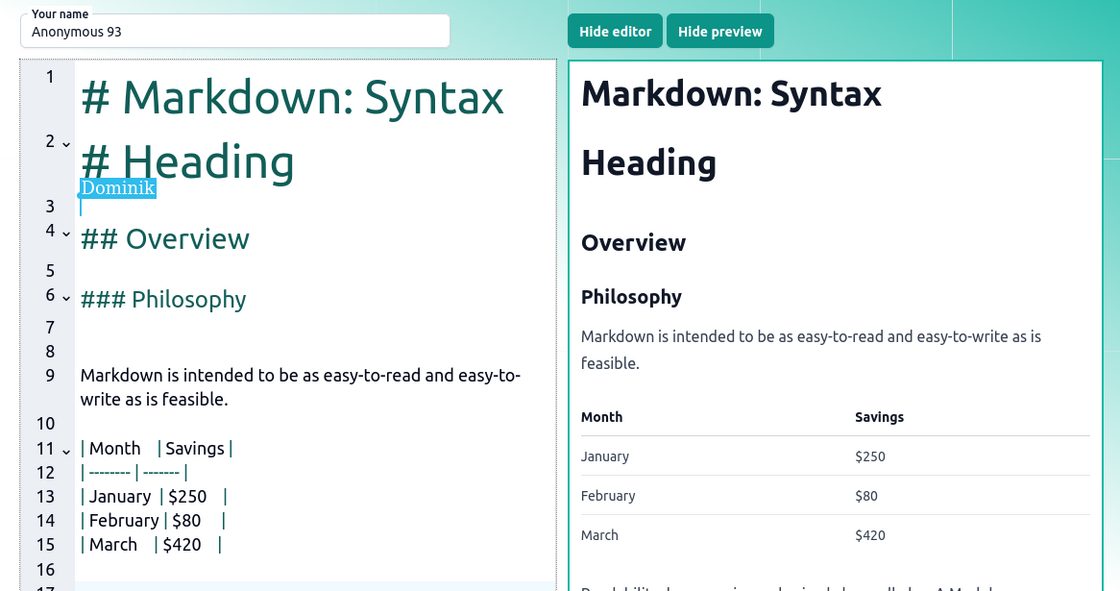The image size is (1120, 591).
Task: Focus the Your name input field
Action: click(x=235, y=32)
